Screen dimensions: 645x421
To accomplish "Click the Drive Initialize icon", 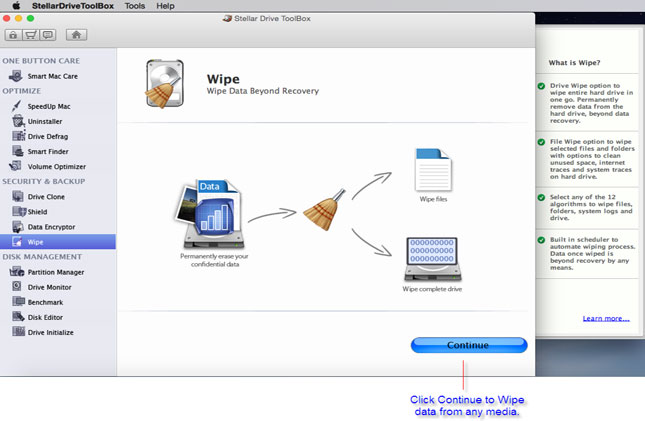I will tap(18, 331).
